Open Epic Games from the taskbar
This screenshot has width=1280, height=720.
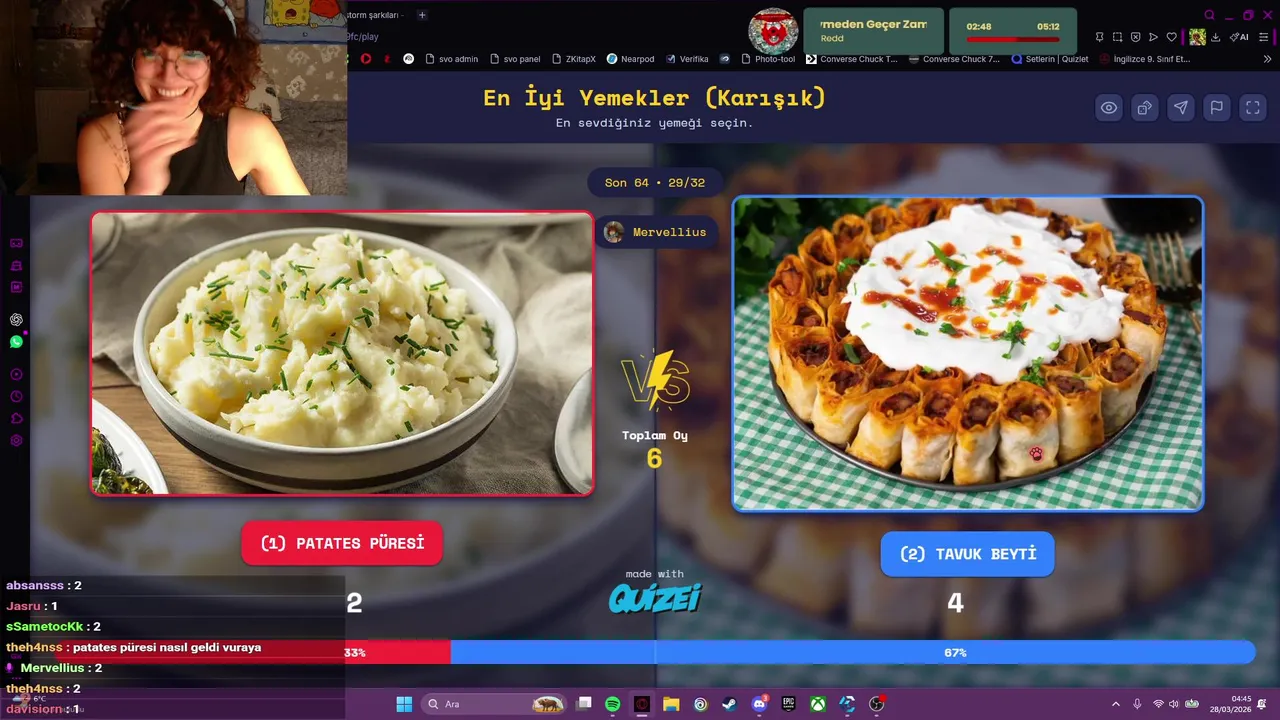(x=788, y=704)
